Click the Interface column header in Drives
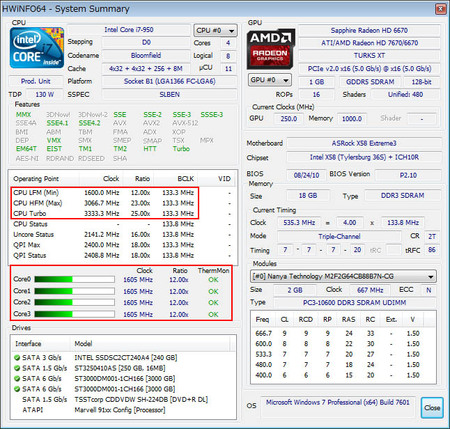 41,344
